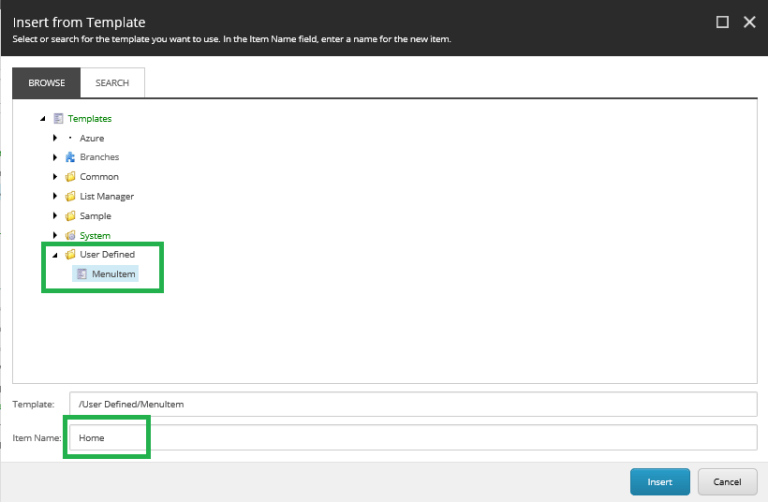The height and width of the screenshot is (502, 768).
Task: Expand the Azure node
Action: tap(55, 138)
